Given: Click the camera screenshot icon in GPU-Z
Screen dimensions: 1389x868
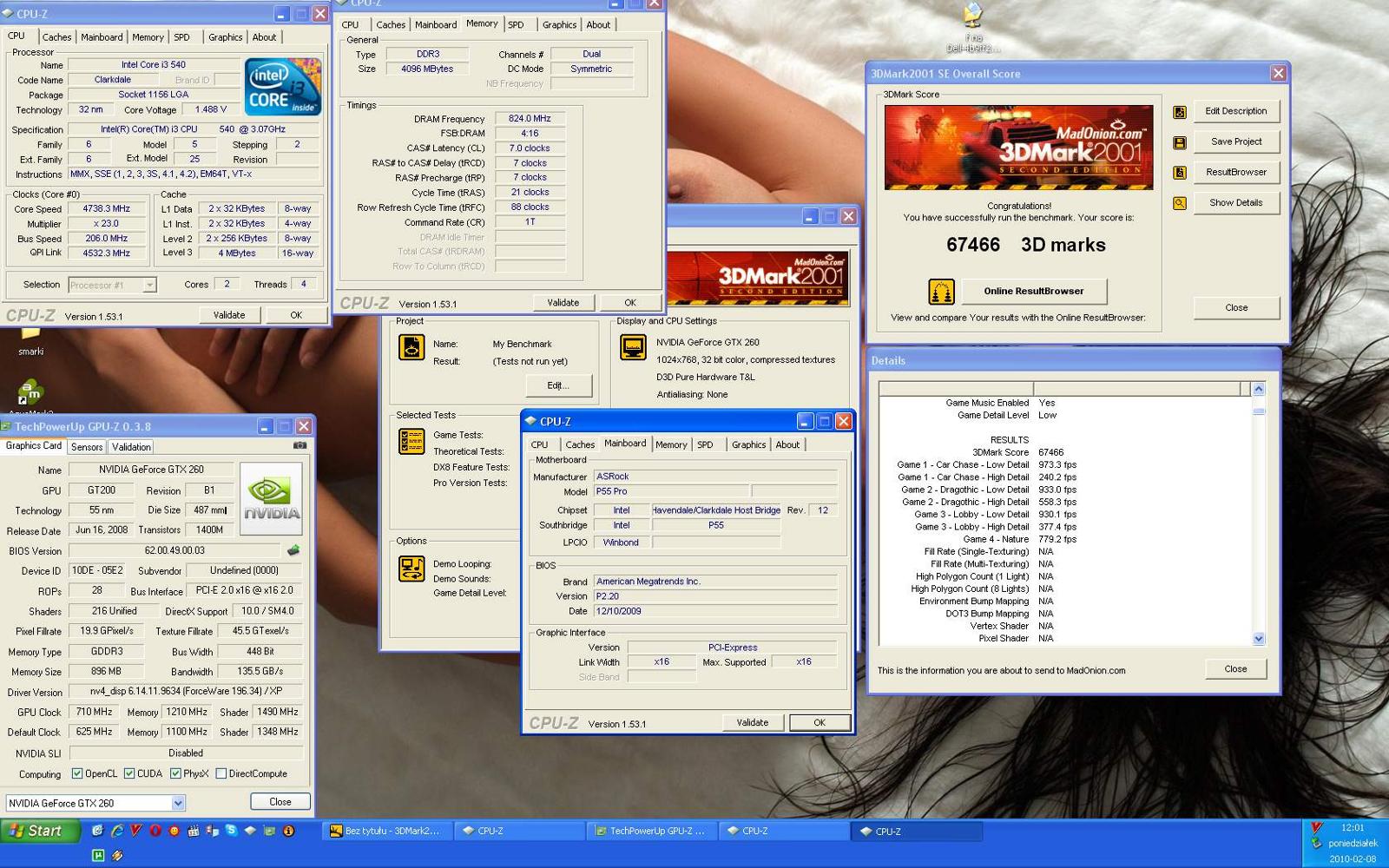Looking at the screenshot, I should point(300,445).
